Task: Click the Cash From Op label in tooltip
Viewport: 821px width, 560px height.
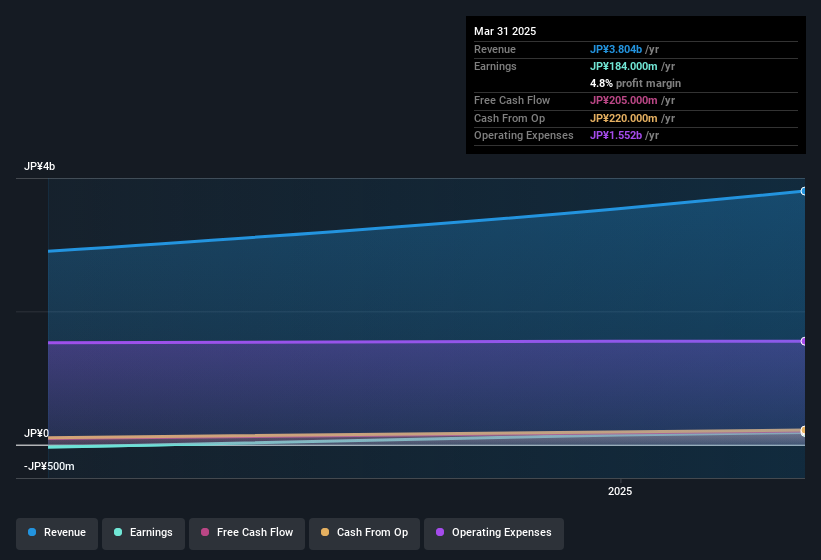Action: (x=509, y=118)
